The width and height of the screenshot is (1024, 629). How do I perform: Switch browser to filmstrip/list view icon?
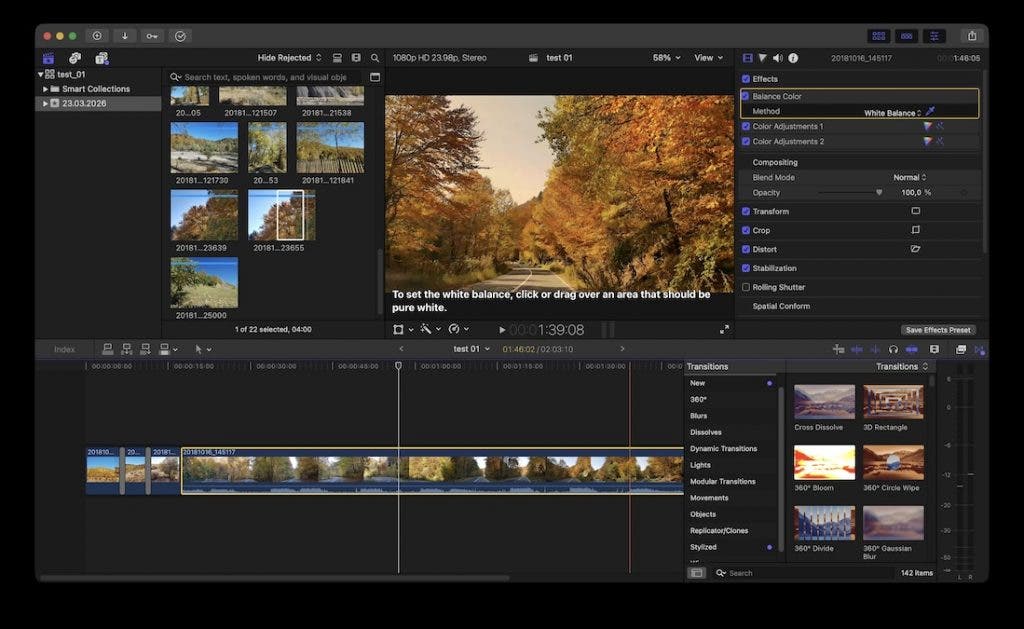(356, 58)
